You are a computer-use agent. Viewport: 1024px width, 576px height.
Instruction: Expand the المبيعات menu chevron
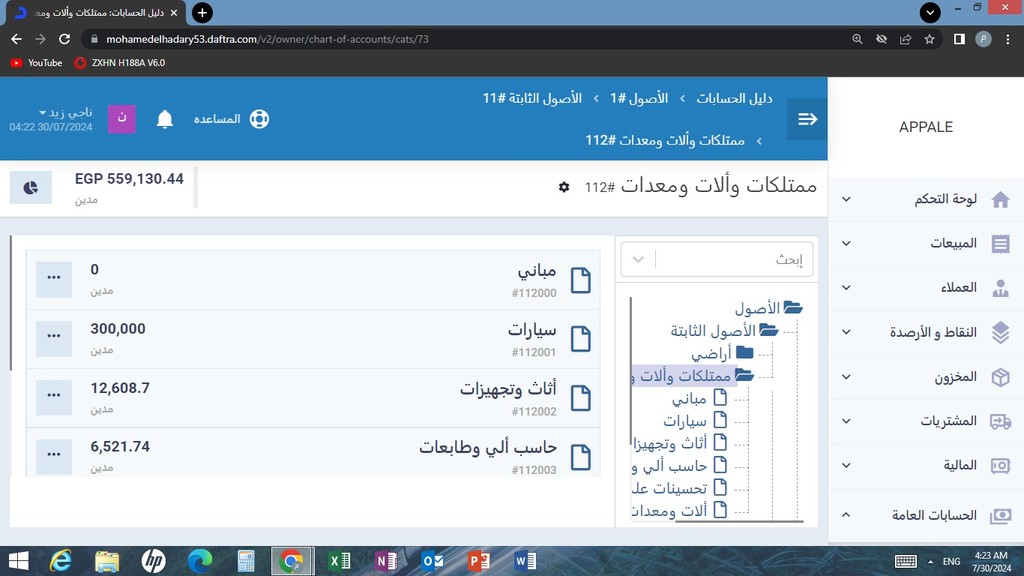pos(846,244)
